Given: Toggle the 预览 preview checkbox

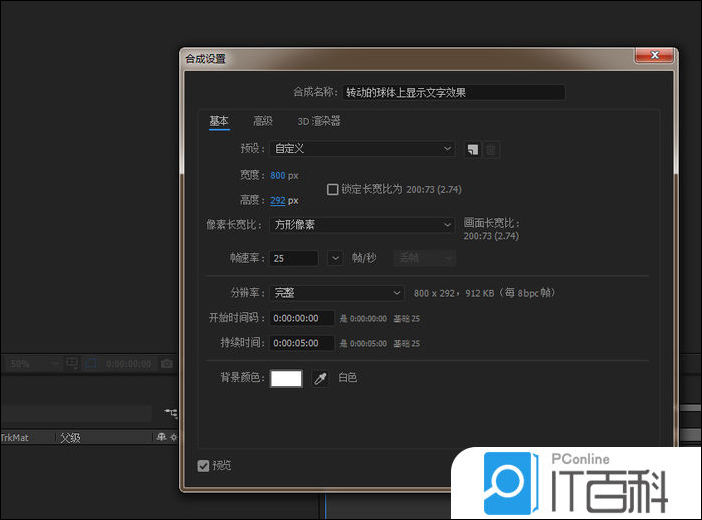Looking at the screenshot, I should pyautogui.click(x=203, y=466).
